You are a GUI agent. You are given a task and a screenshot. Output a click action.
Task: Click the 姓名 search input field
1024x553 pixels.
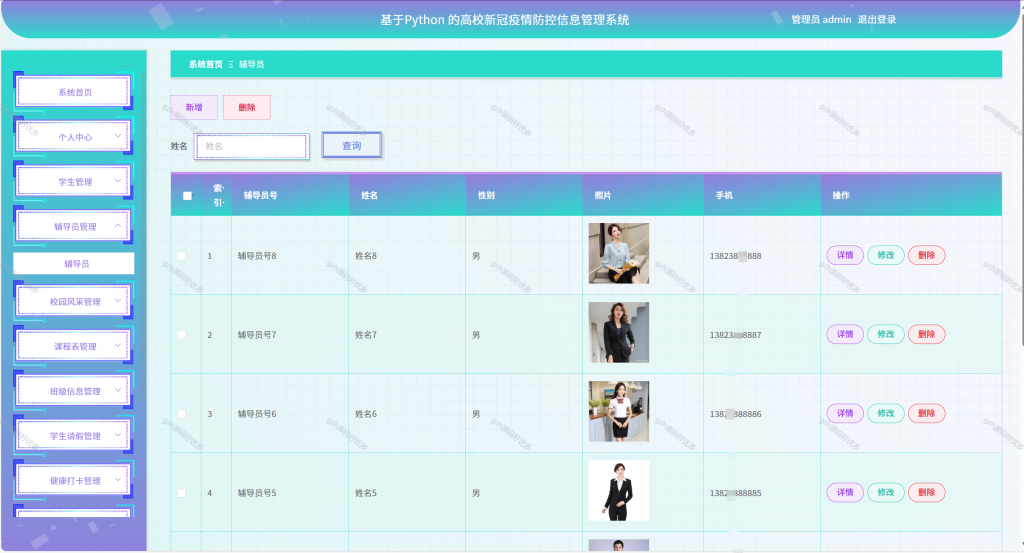coord(252,146)
